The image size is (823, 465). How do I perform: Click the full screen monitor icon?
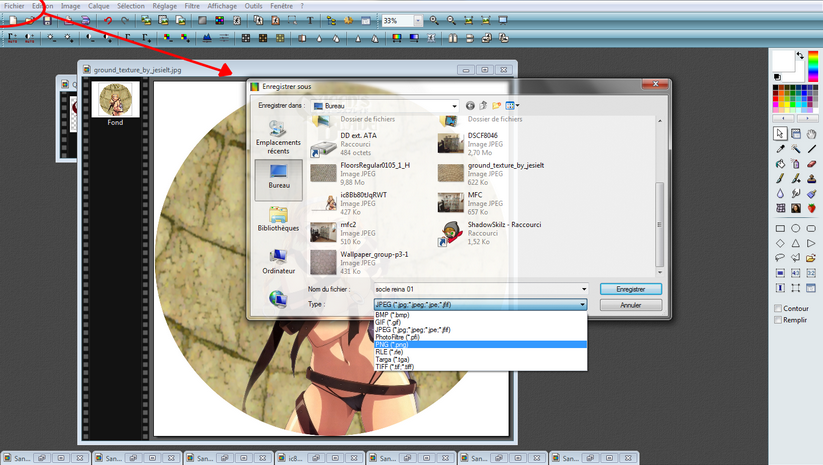503,20
